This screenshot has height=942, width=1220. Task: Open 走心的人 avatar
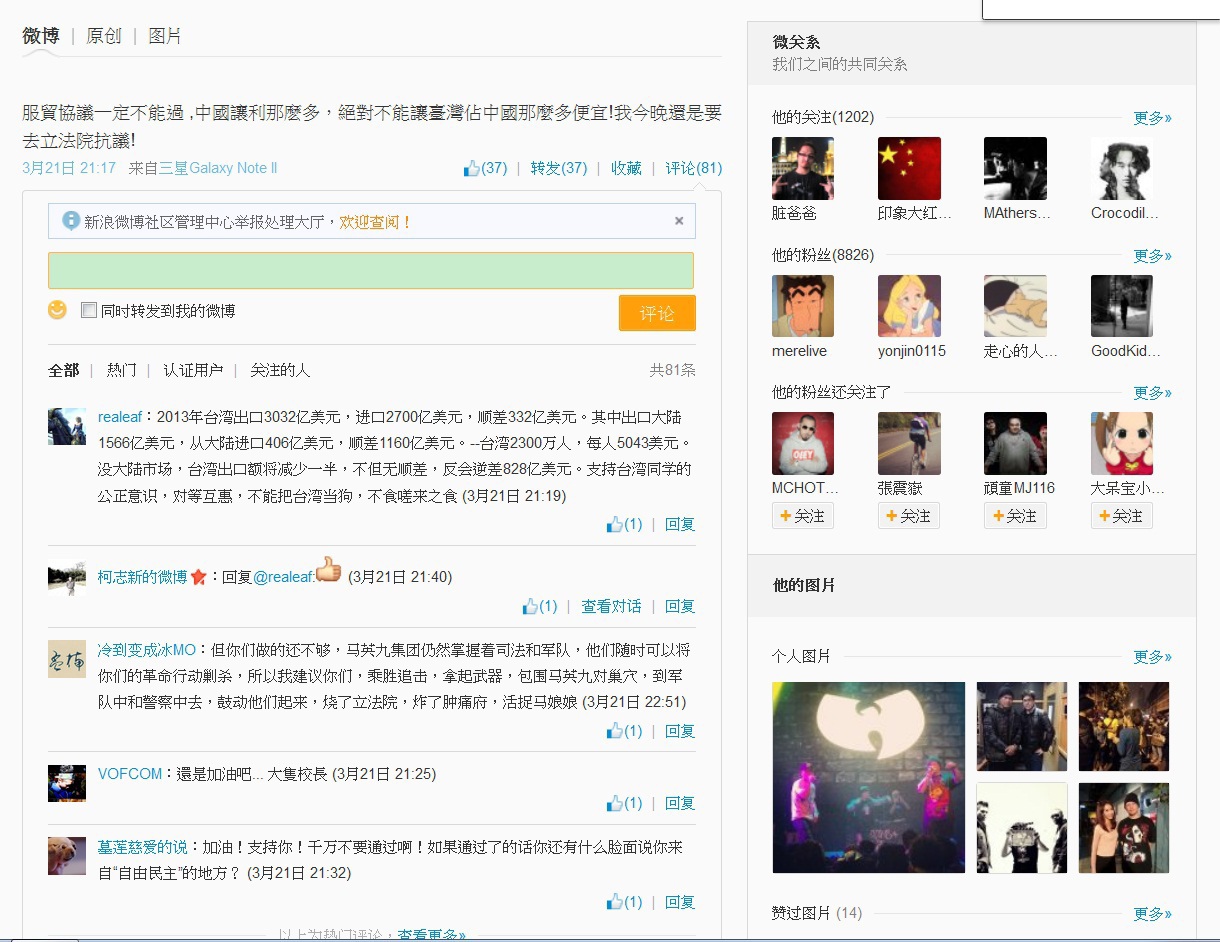tap(1015, 306)
